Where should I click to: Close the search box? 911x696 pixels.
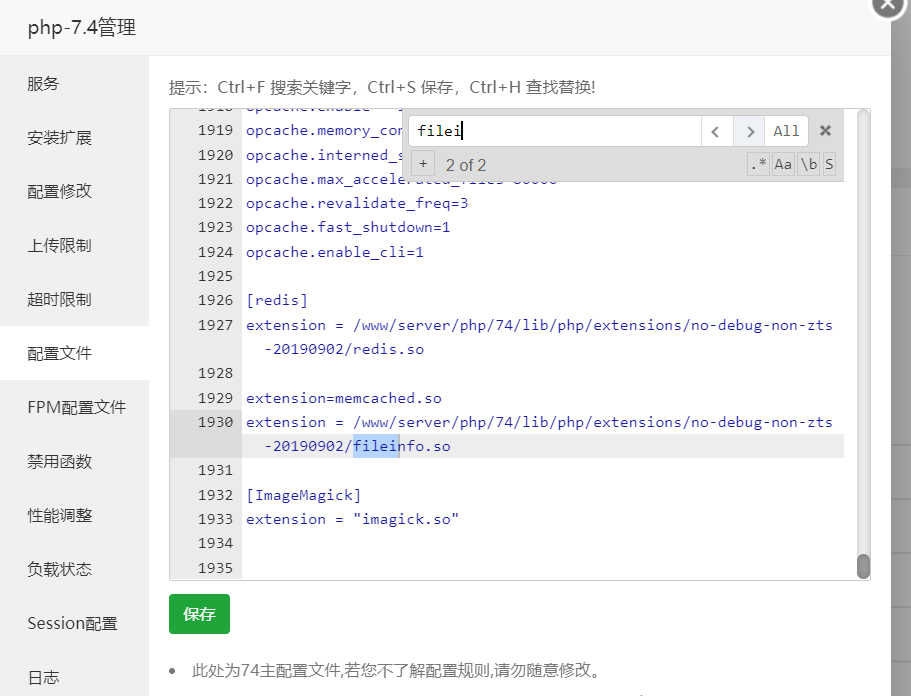pos(825,131)
